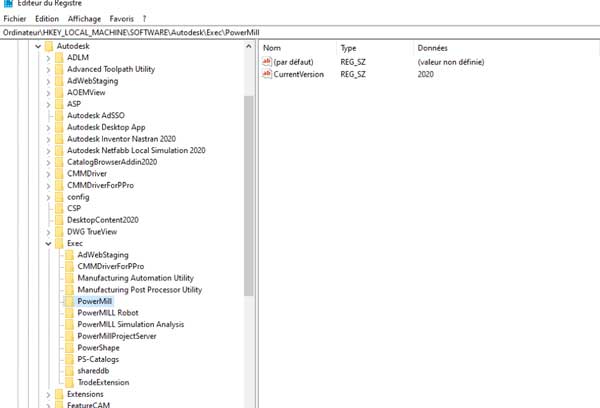Viewport: 600px width, 408px height.
Task: Click the folder icon next to PowerMill
Action: click(68, 301)
